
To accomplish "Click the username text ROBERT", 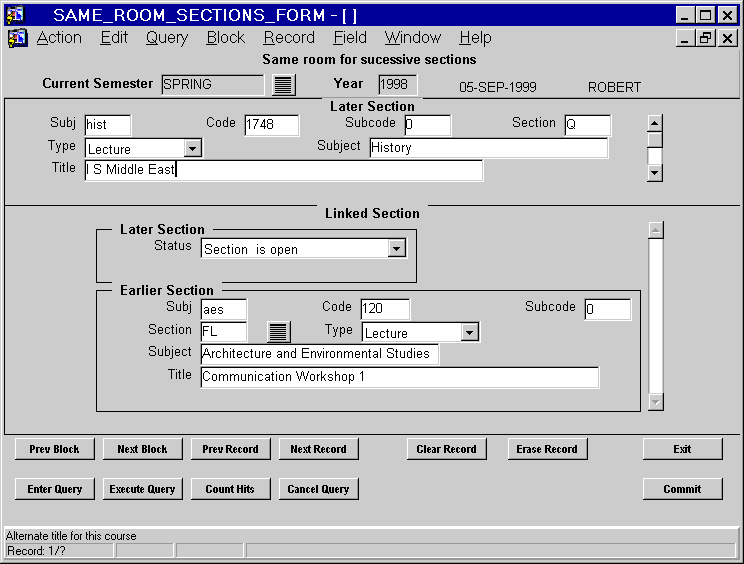I will pyautogui.click(x=614, y=87).
